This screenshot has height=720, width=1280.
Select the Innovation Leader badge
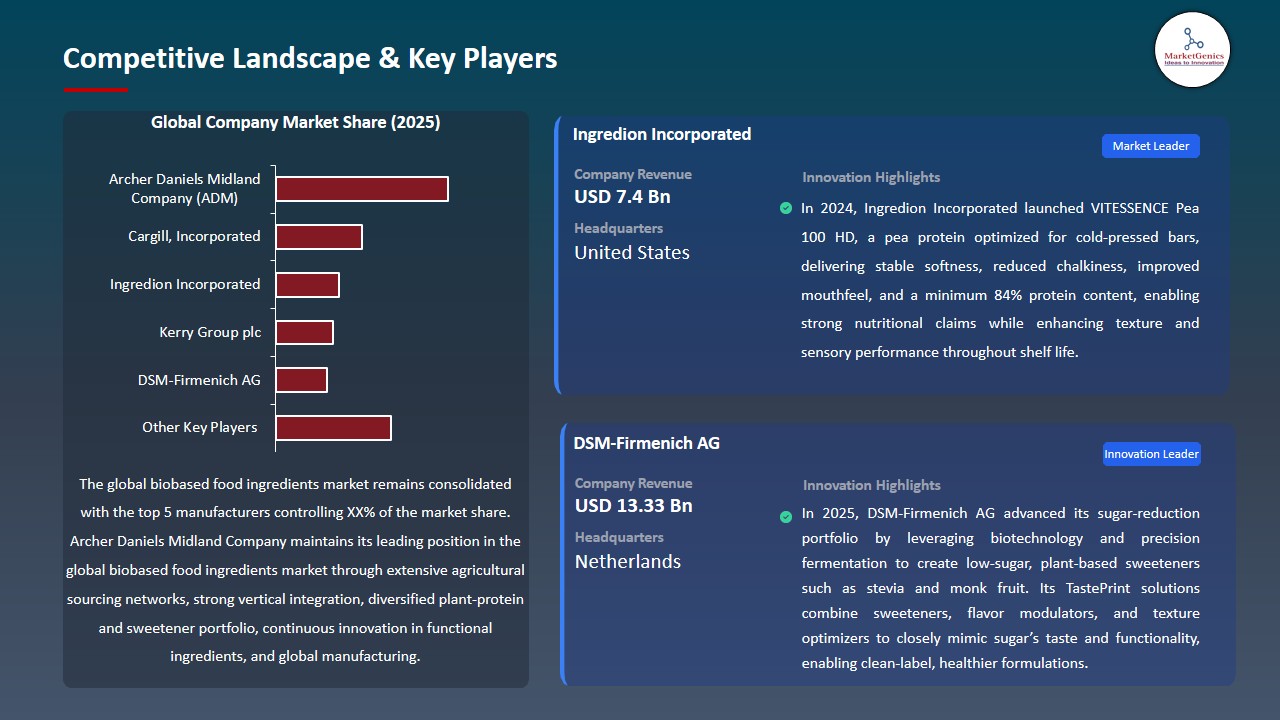1151,454
